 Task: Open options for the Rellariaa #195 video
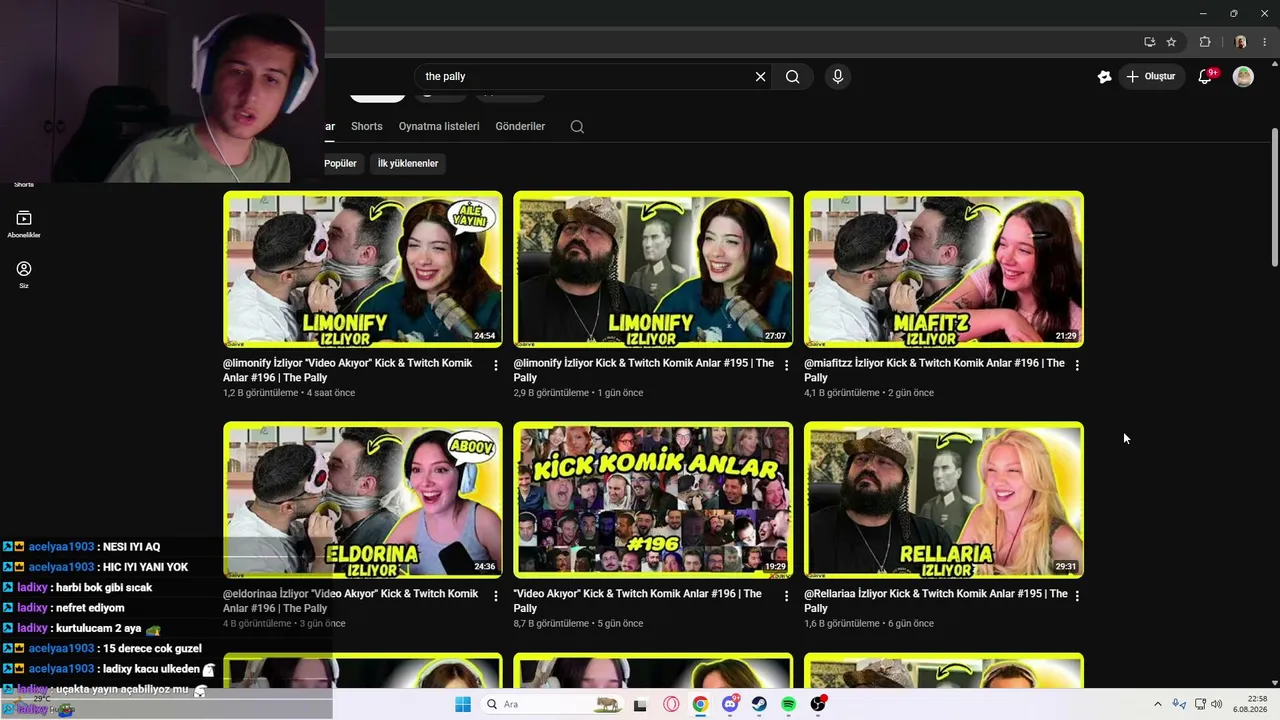(1077, 596)
